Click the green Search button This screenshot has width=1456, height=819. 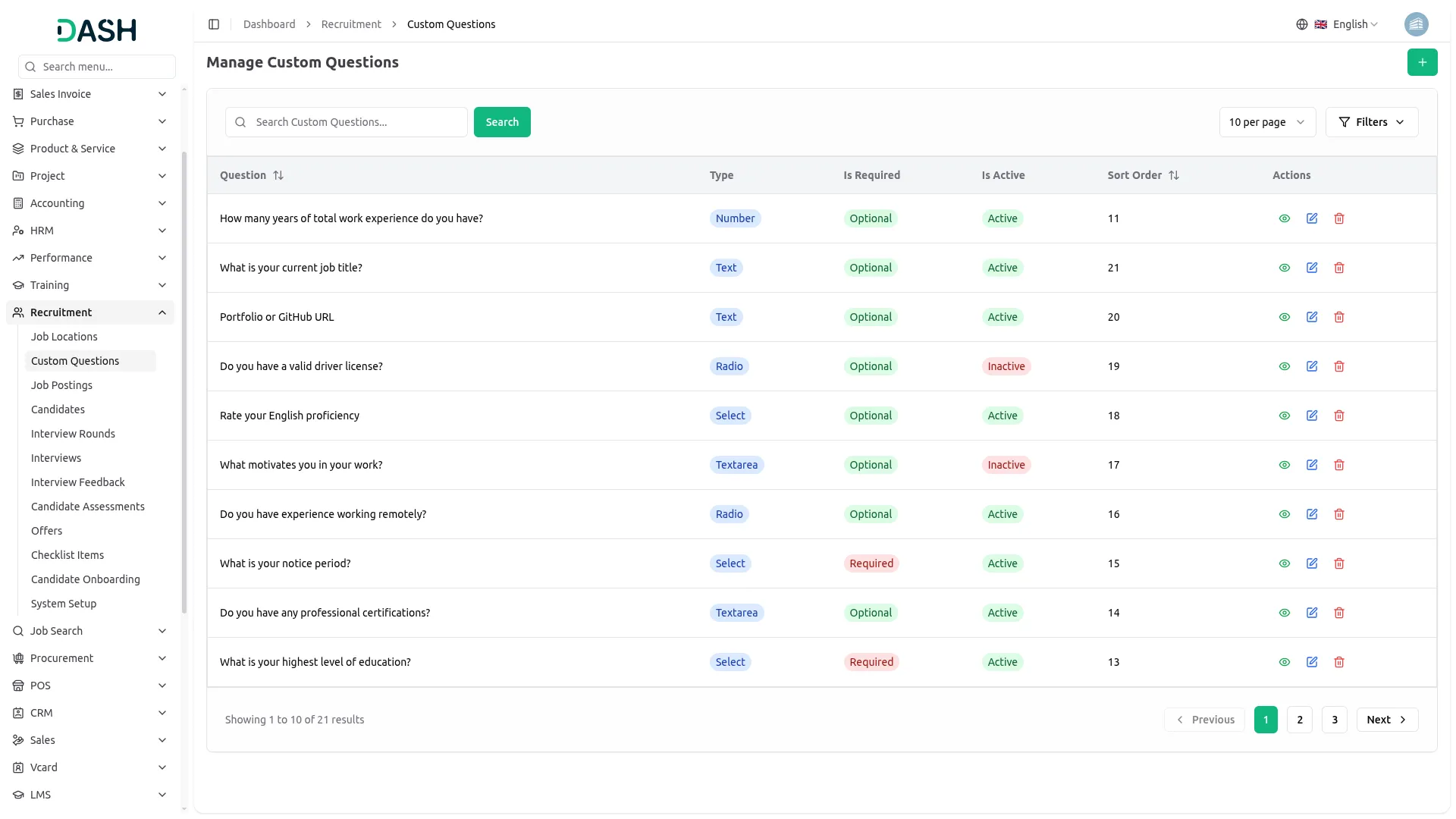501,122
